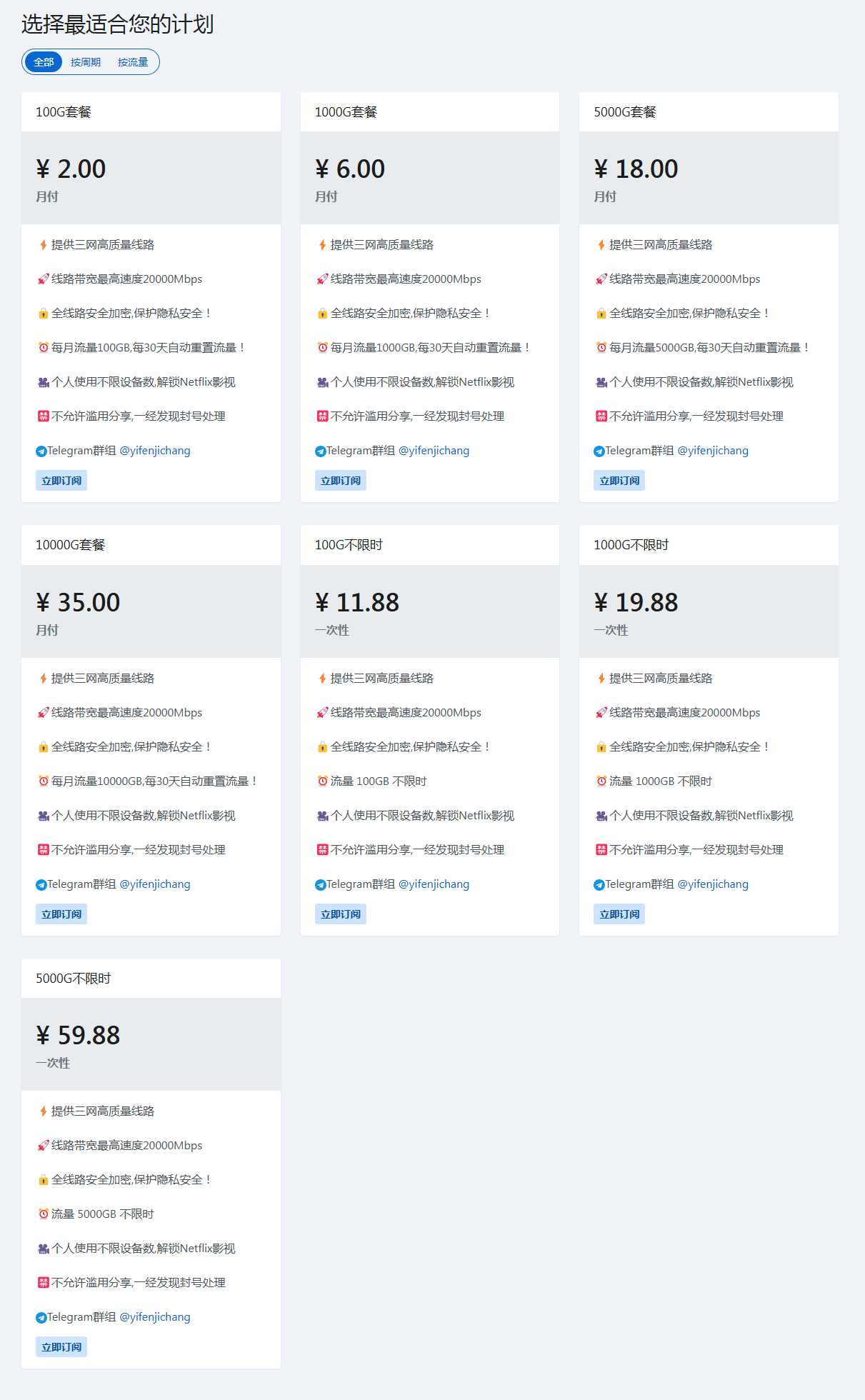Image resolution: width=865 pixels, height=1400 pixels.
Task: Subscribe to the 1000G不限时 plan
Action: click(x=619, y=914)
